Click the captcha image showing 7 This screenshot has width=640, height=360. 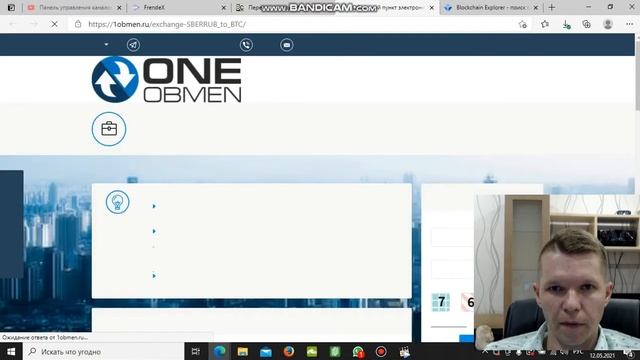pos(441,302)
